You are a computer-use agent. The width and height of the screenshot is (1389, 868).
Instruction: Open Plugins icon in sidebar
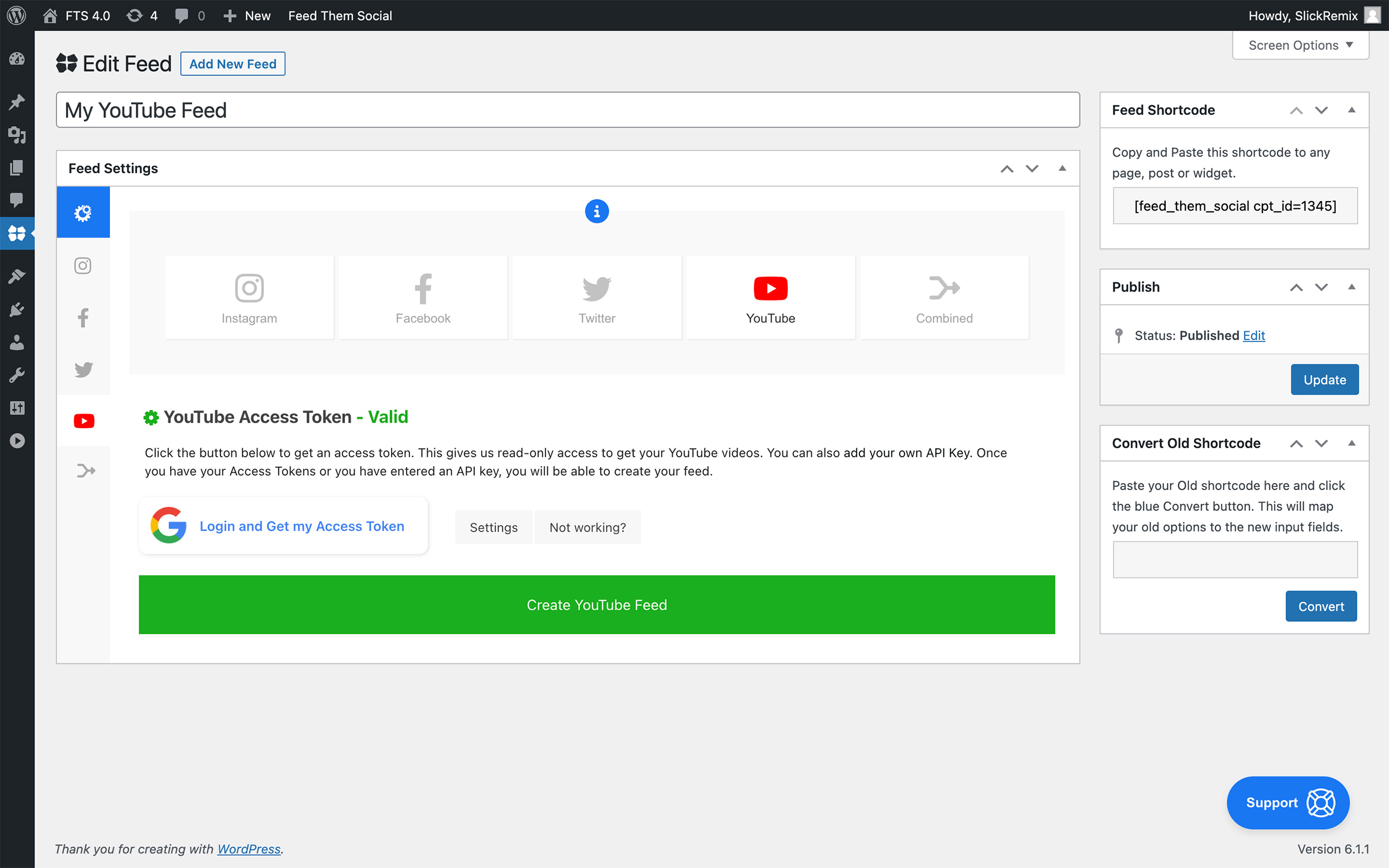tap(17, 310)
